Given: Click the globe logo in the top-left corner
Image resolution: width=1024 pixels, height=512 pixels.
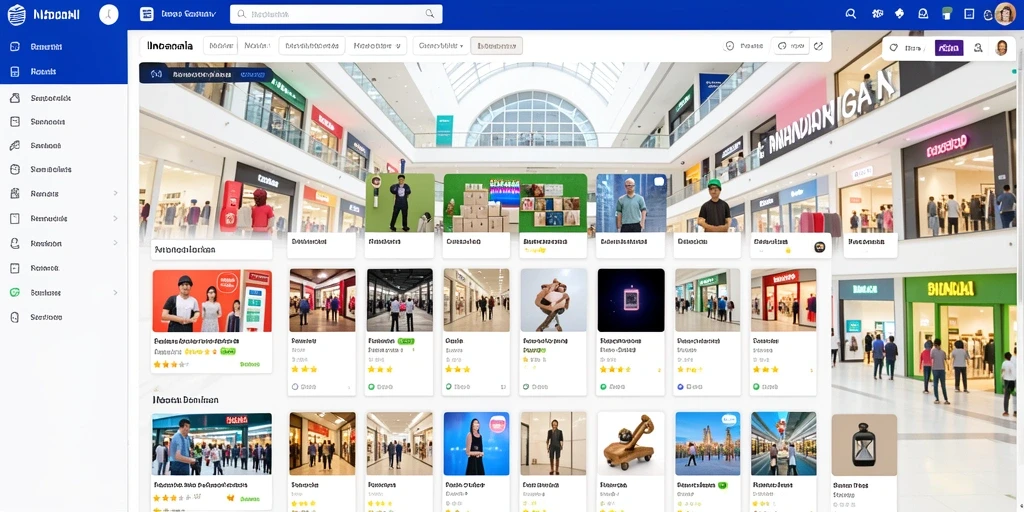Looking at the screenshot, I should point(16,14).
